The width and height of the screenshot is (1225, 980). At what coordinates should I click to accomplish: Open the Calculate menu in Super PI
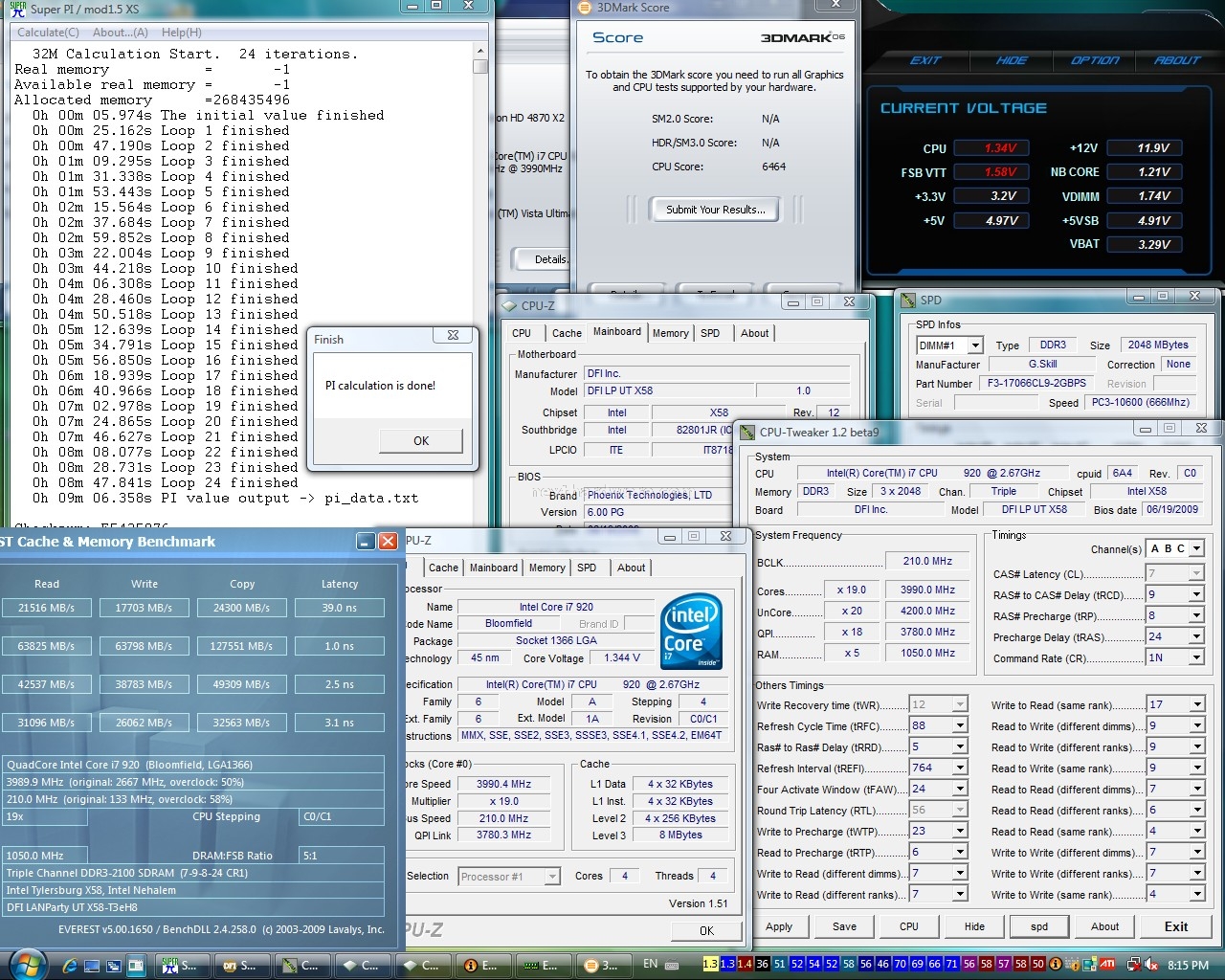[x=48, y=33]
